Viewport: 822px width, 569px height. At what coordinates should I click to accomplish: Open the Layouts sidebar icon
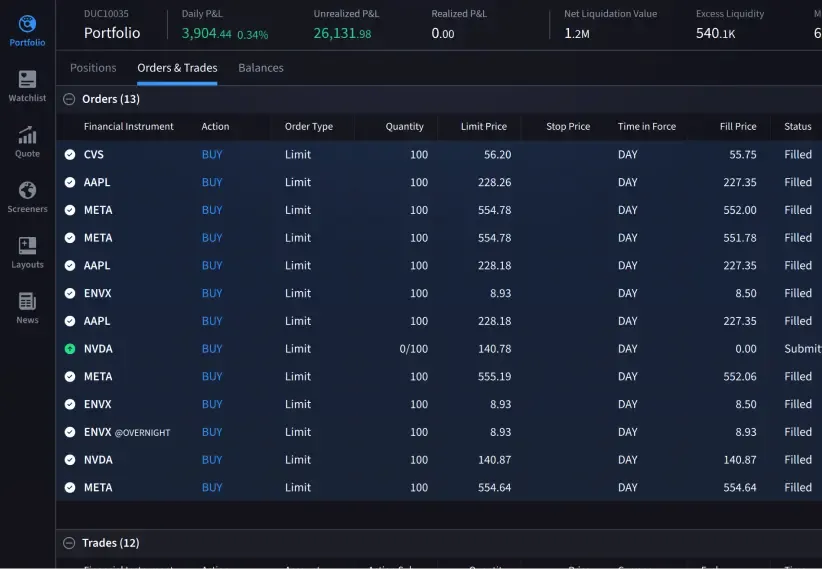pos(27,247)
